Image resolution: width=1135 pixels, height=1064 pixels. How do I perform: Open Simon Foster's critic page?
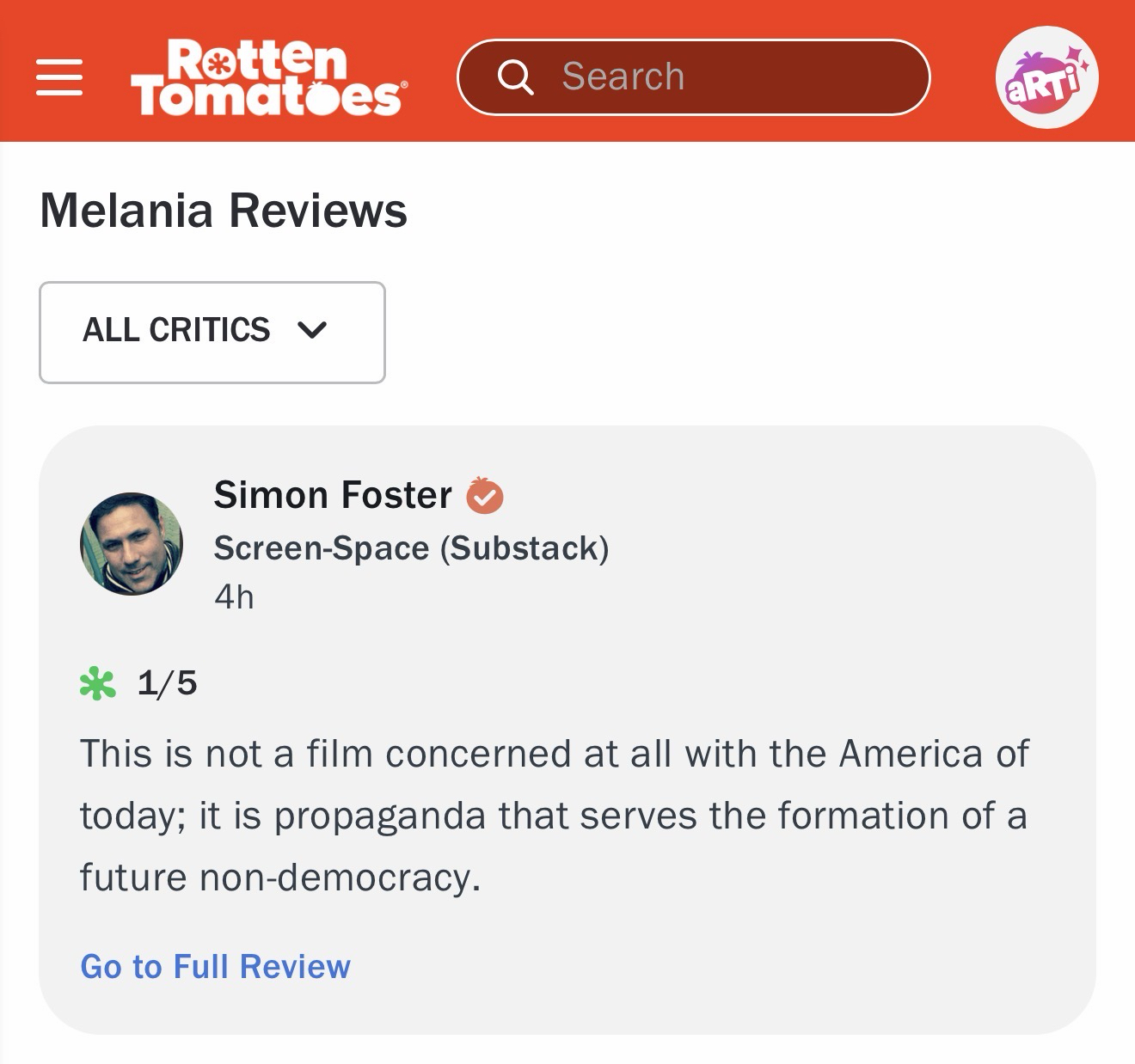pyautogui.click(x=333, y=496)
